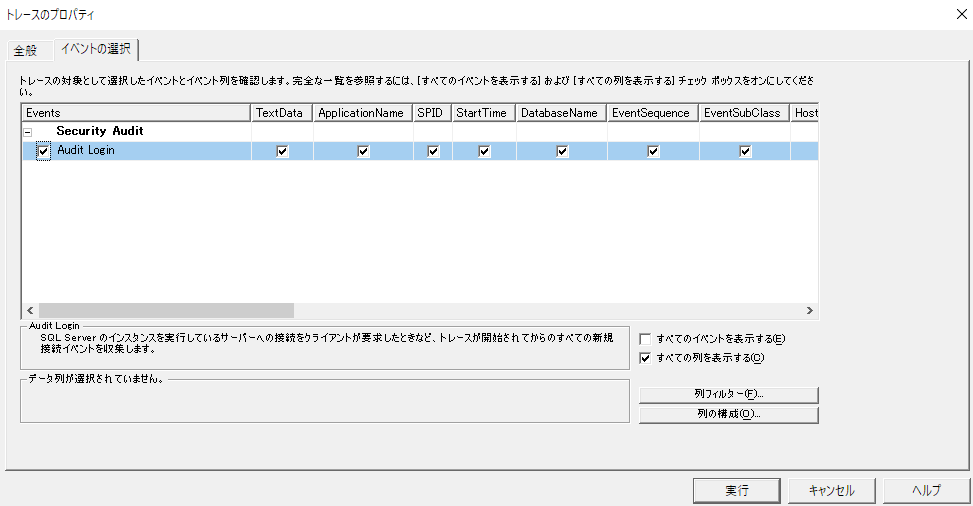Disable すべての列を表示する checkbox

coord(645,358)
